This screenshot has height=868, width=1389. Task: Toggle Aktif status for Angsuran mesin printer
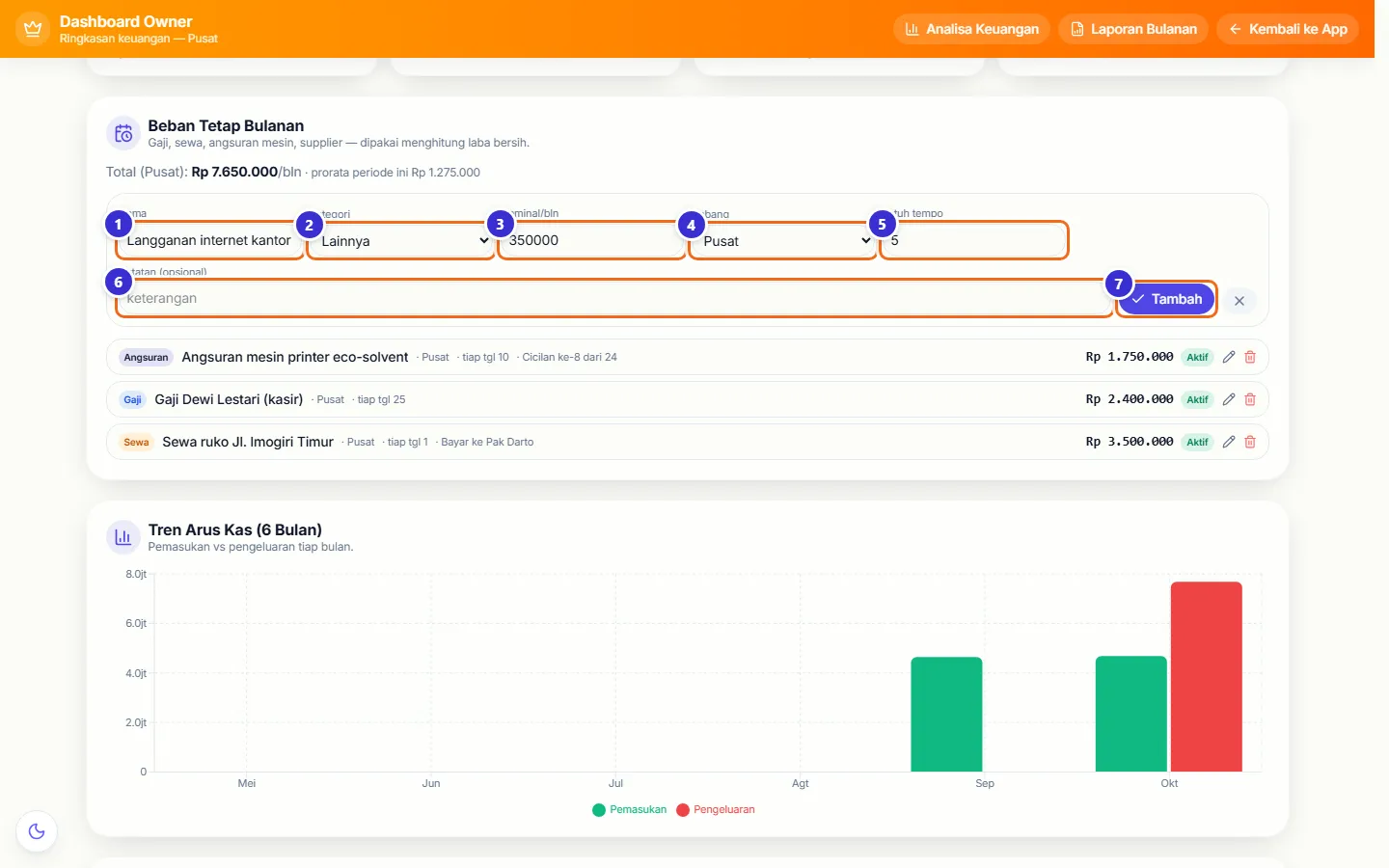[x=1198, y=357]
